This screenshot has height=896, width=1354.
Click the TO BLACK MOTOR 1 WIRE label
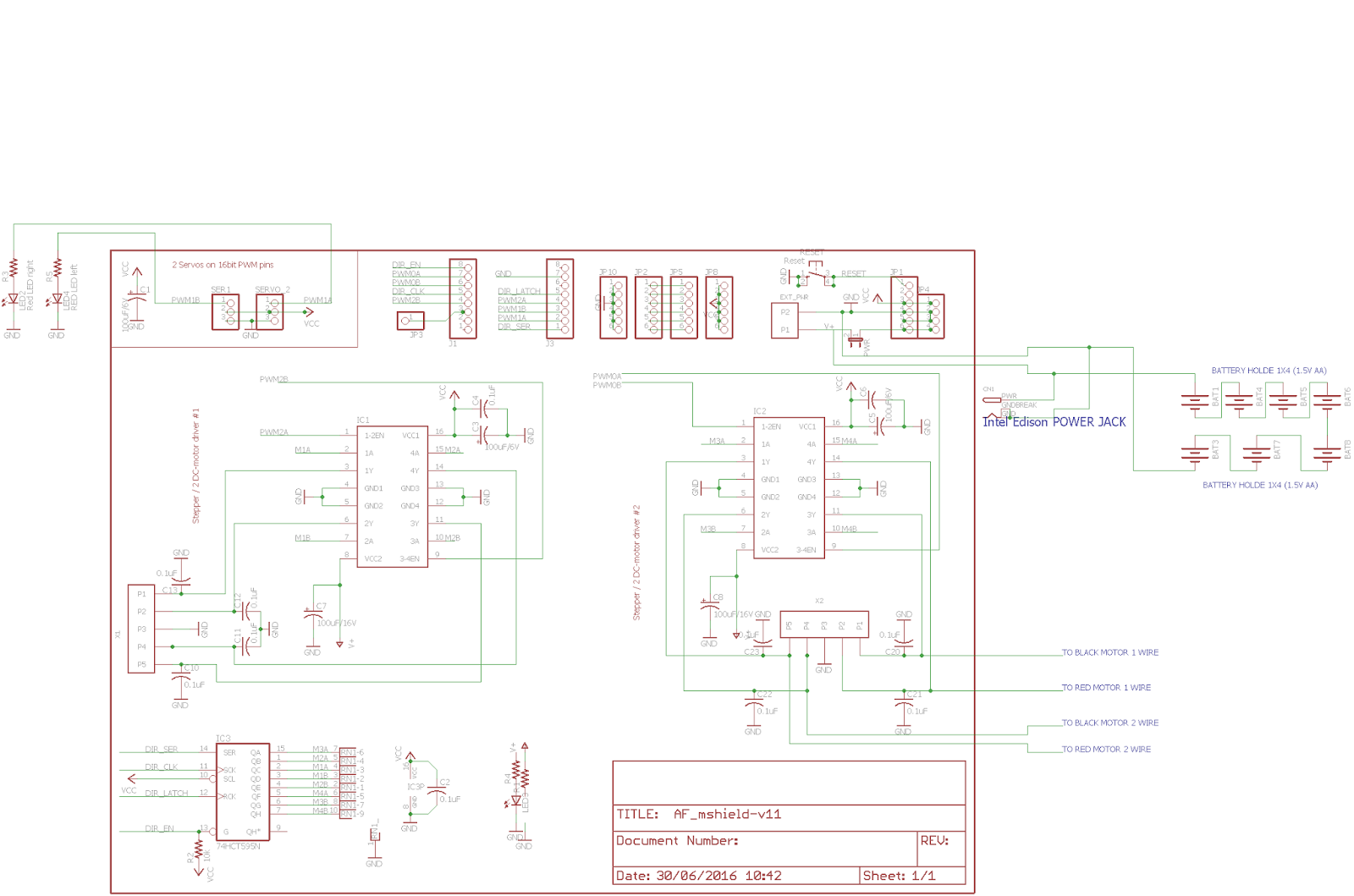pos(1111,652)
